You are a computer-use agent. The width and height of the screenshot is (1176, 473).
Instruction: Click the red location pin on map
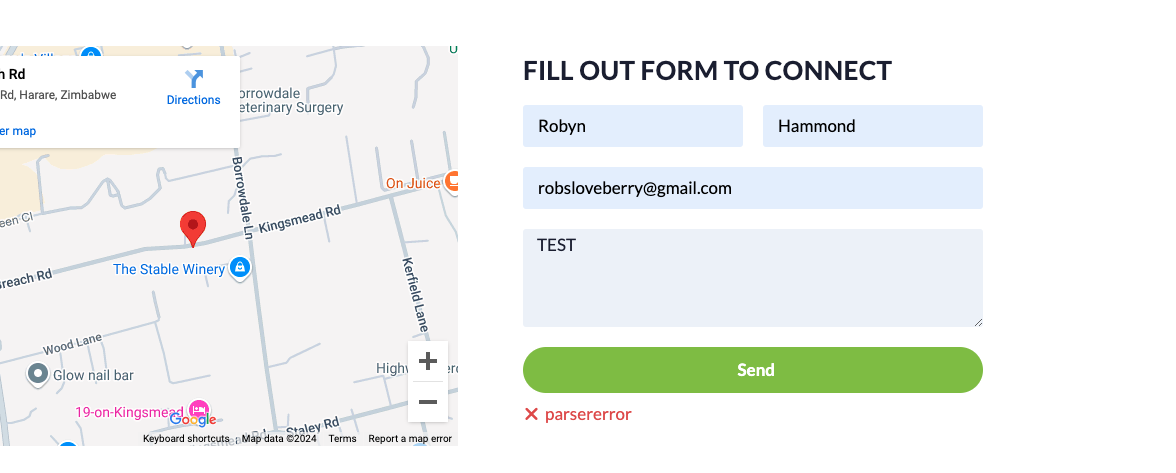pyautogui.click(x=193, y=228)
